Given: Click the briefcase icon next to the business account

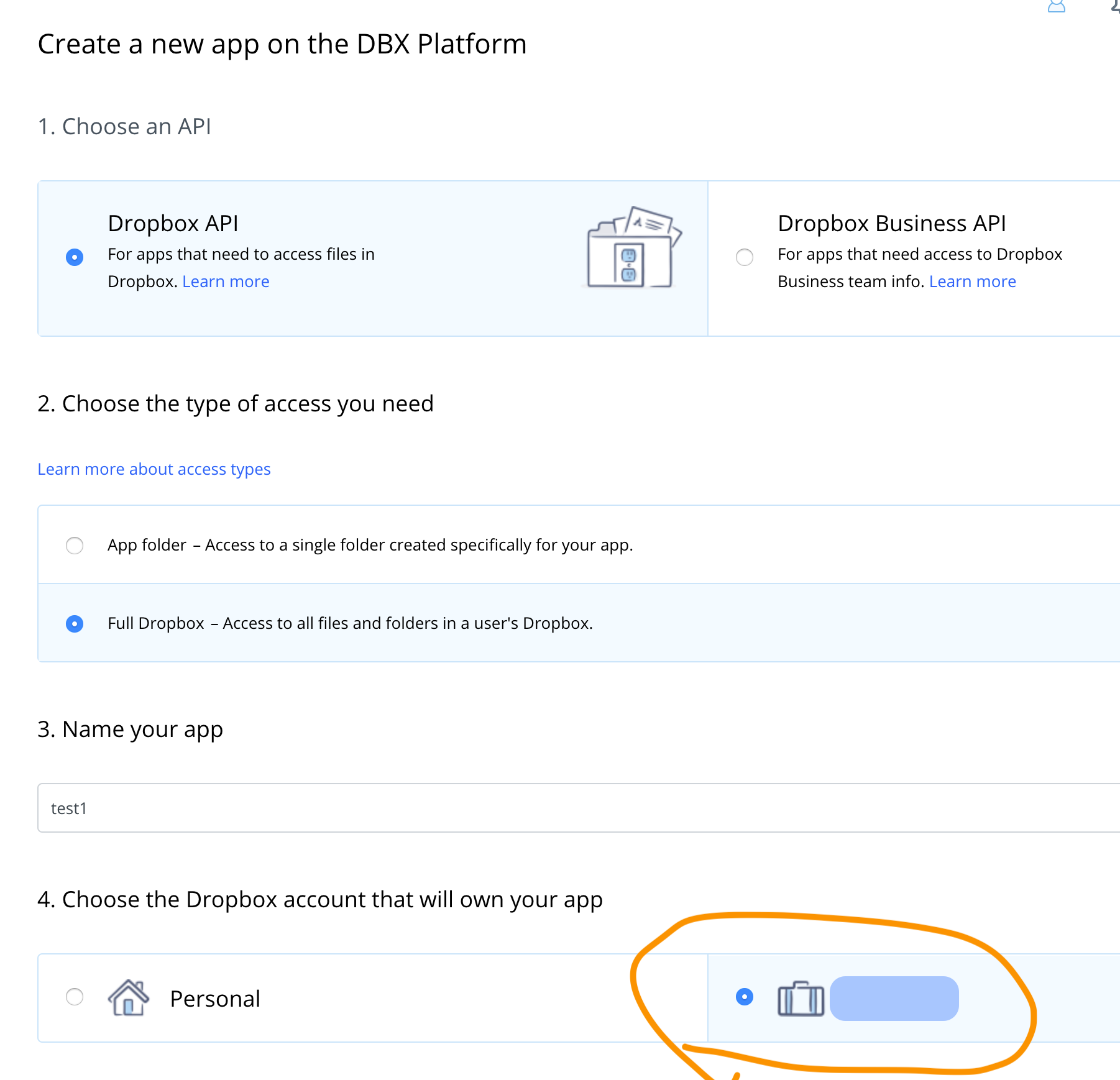Looking at the screenshot, I should [801, 999].
